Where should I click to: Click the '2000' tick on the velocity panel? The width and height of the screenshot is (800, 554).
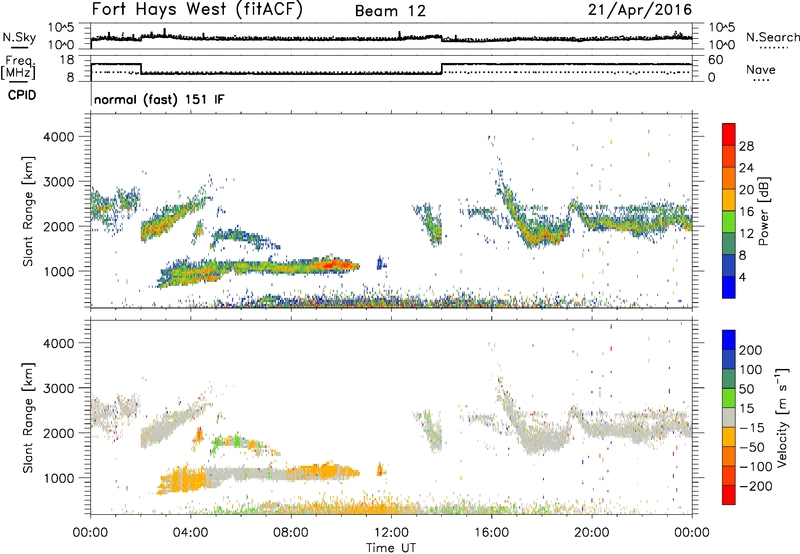pos(59,433)
